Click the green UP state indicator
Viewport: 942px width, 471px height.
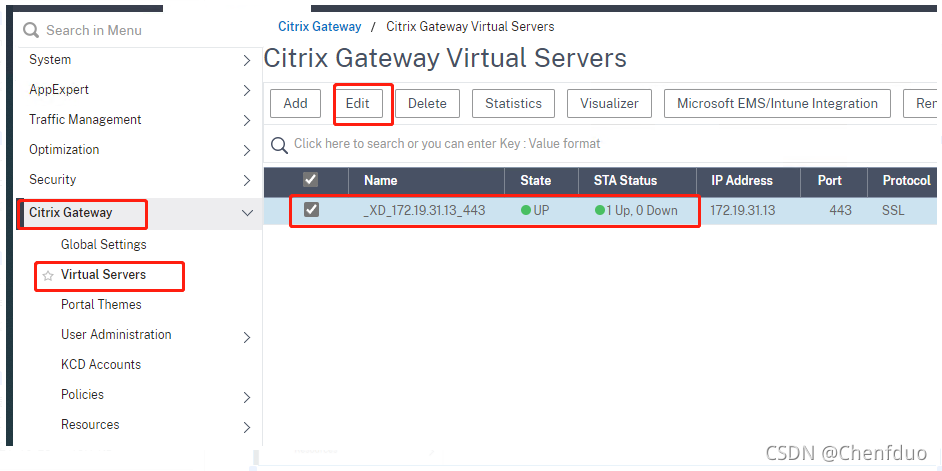click(x=527, y=211)
